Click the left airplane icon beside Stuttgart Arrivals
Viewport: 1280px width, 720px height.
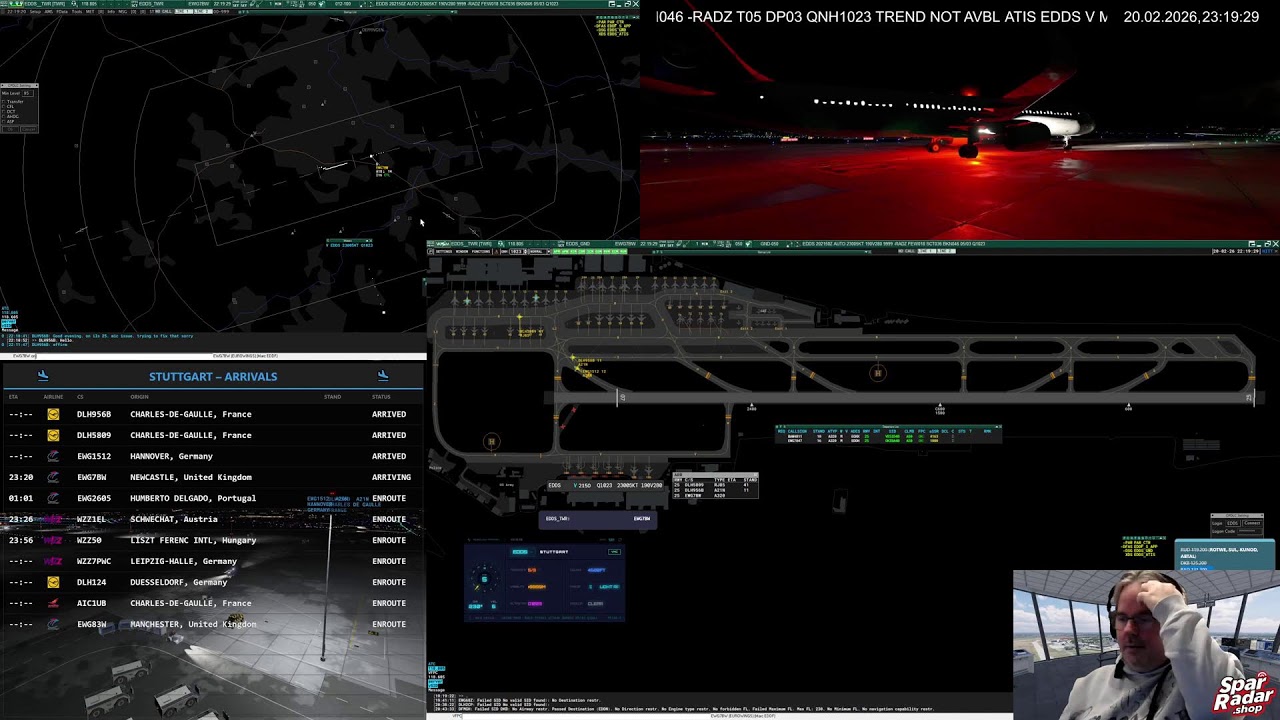[x=43, y=376]
